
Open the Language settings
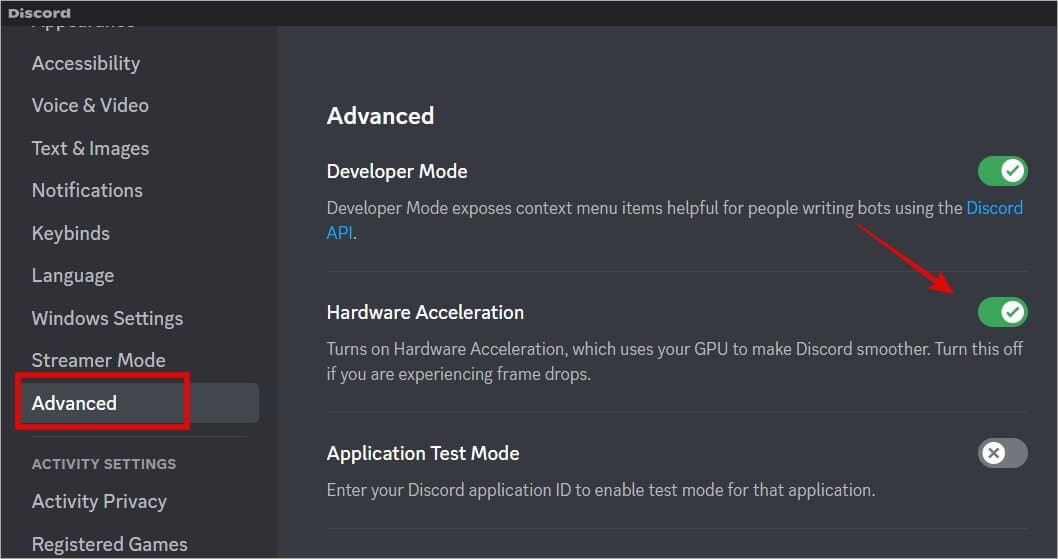point(73,276)
